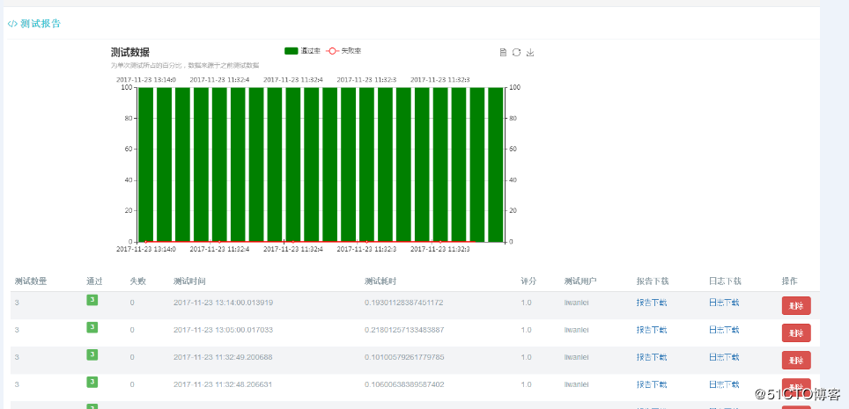Click green pass badge in fourth row
The height and width of the screenshot is (409, 849).
92,381
